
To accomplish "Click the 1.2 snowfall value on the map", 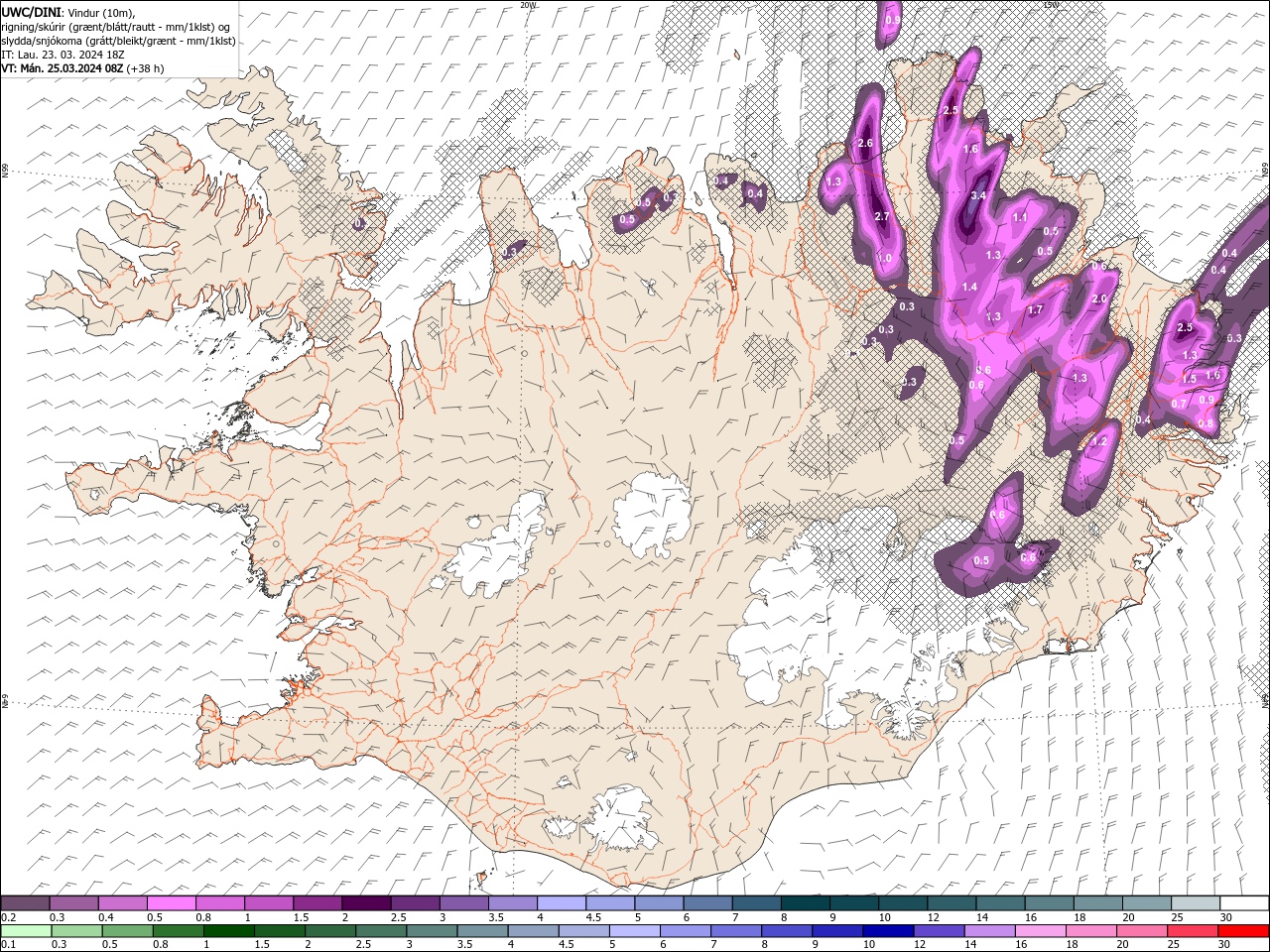I will 1098,442.
